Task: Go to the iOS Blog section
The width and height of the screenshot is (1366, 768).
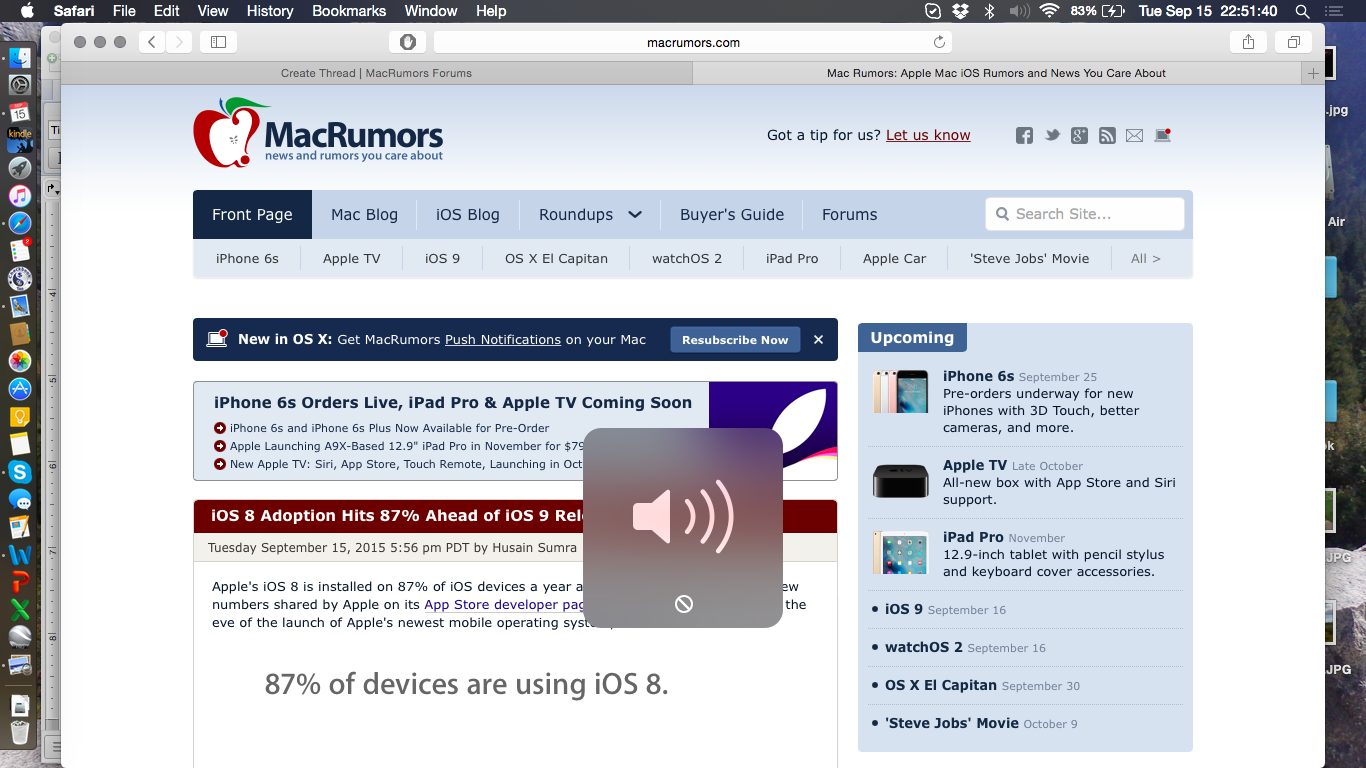Action: click(468, 215)
